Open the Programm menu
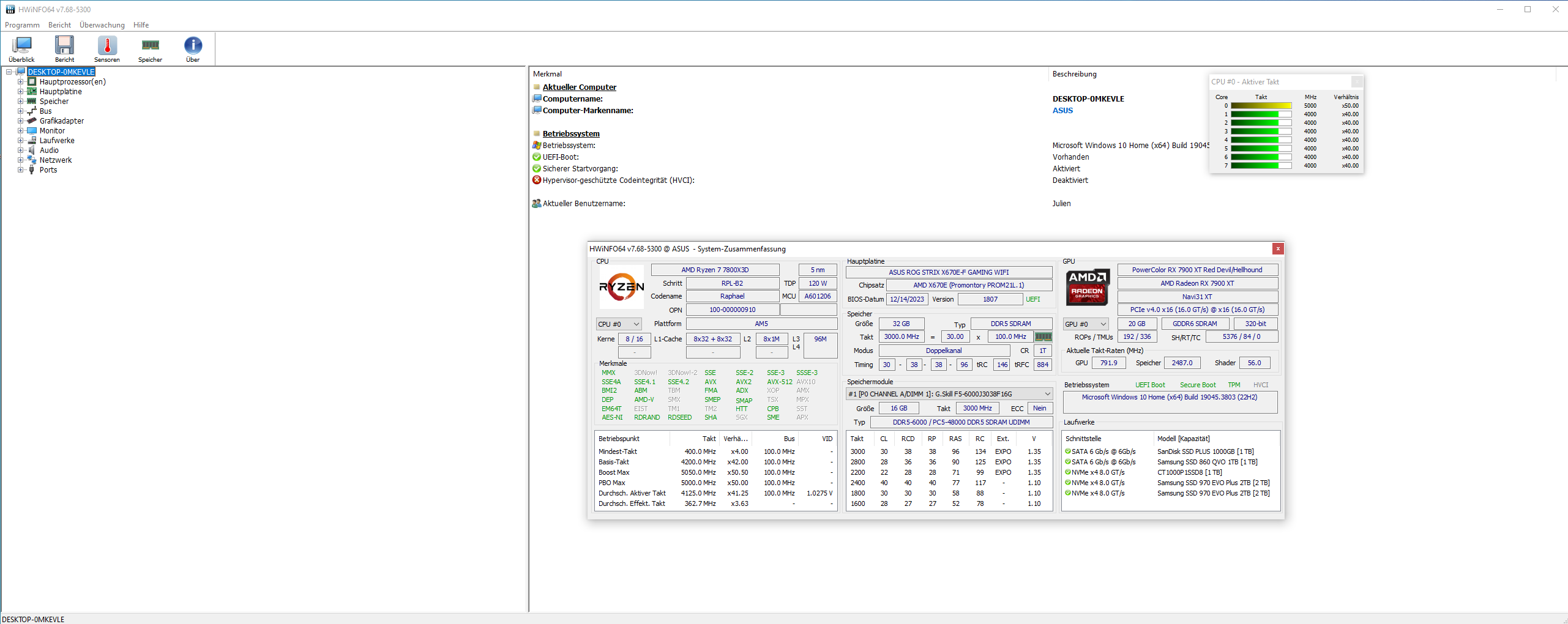 pyautogui.click(x=22, y=25)
